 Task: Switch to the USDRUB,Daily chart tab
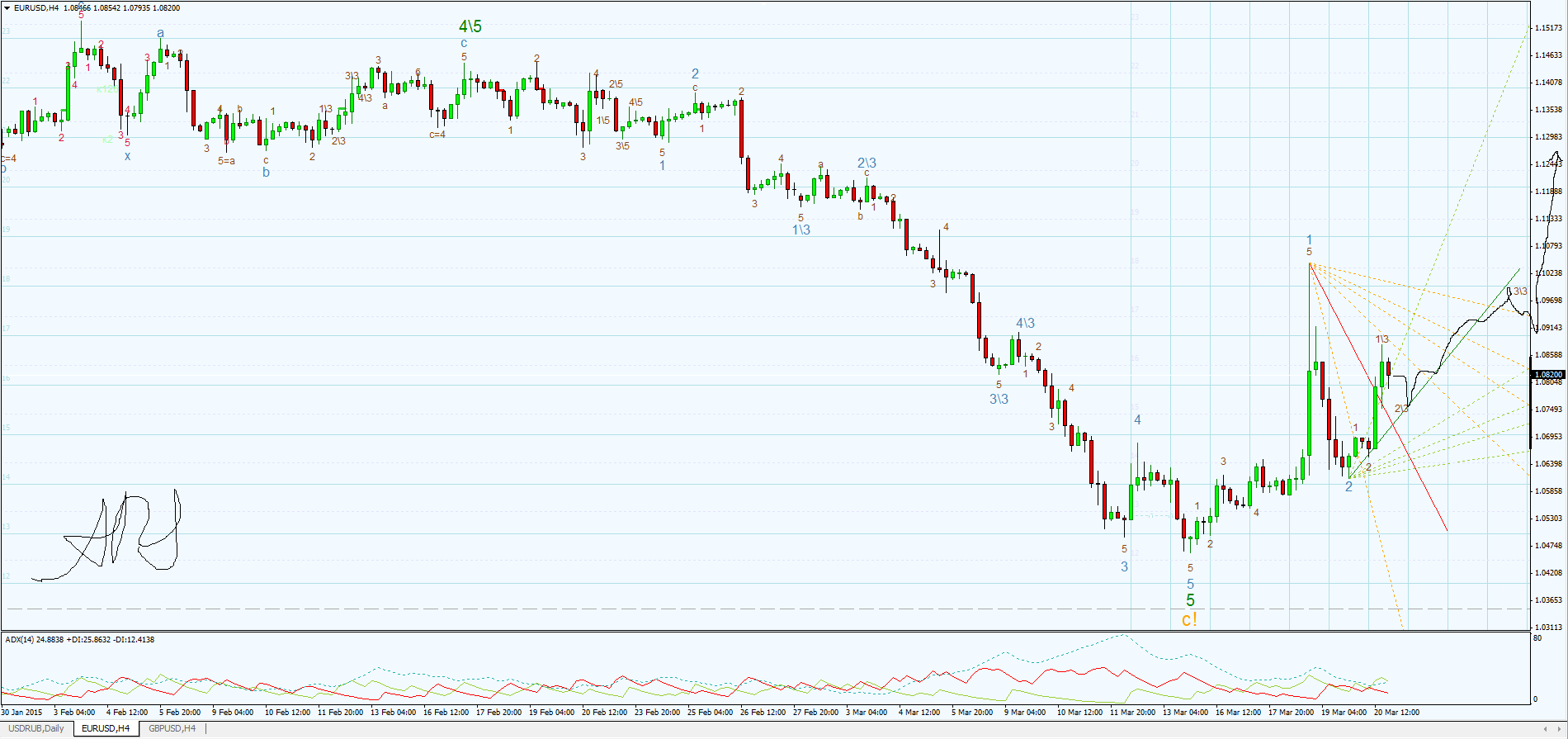pos(36,728)
